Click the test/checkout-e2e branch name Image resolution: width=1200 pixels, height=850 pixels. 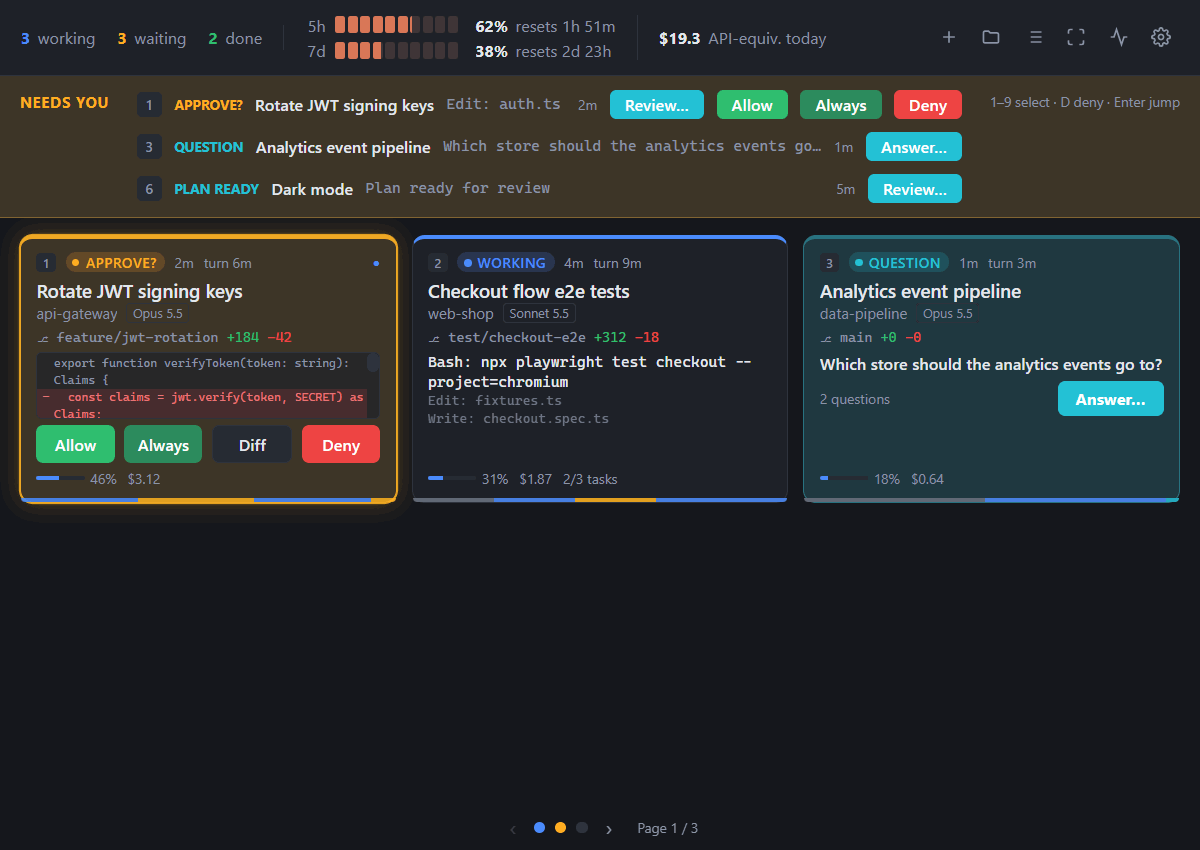[x=517, y=337]
